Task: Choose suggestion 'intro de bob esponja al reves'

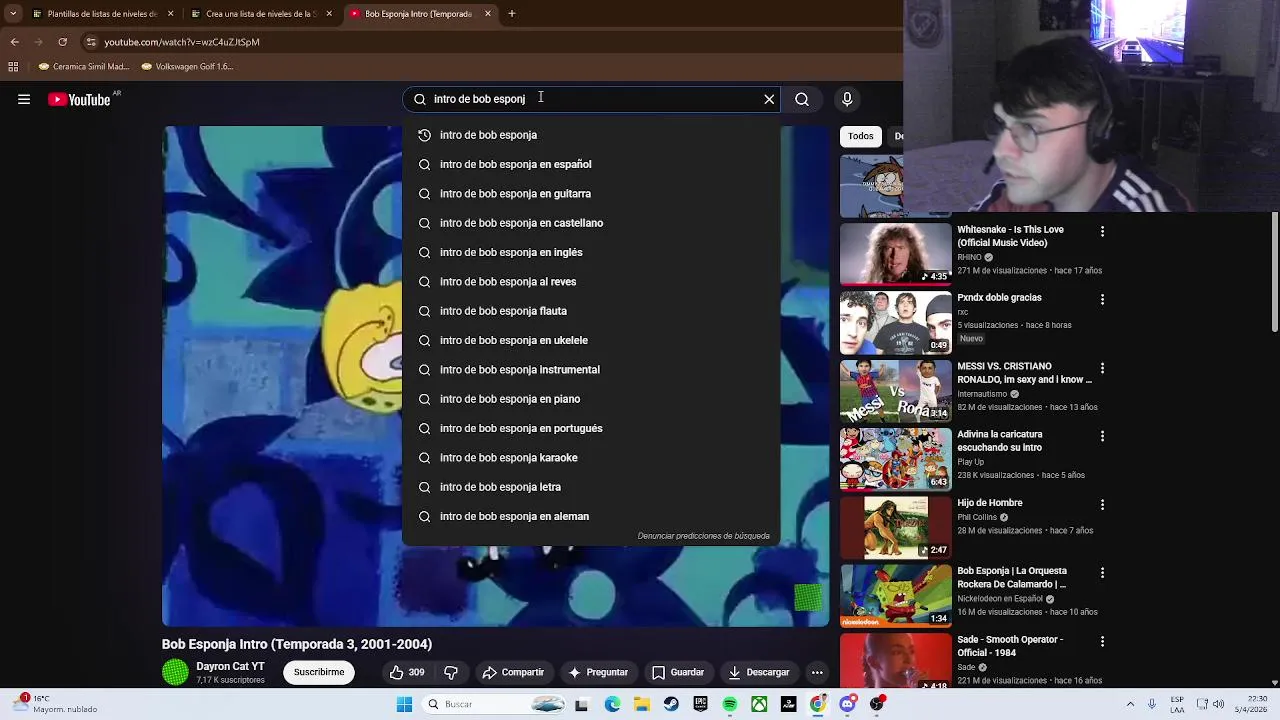Action: pos(590,282)
